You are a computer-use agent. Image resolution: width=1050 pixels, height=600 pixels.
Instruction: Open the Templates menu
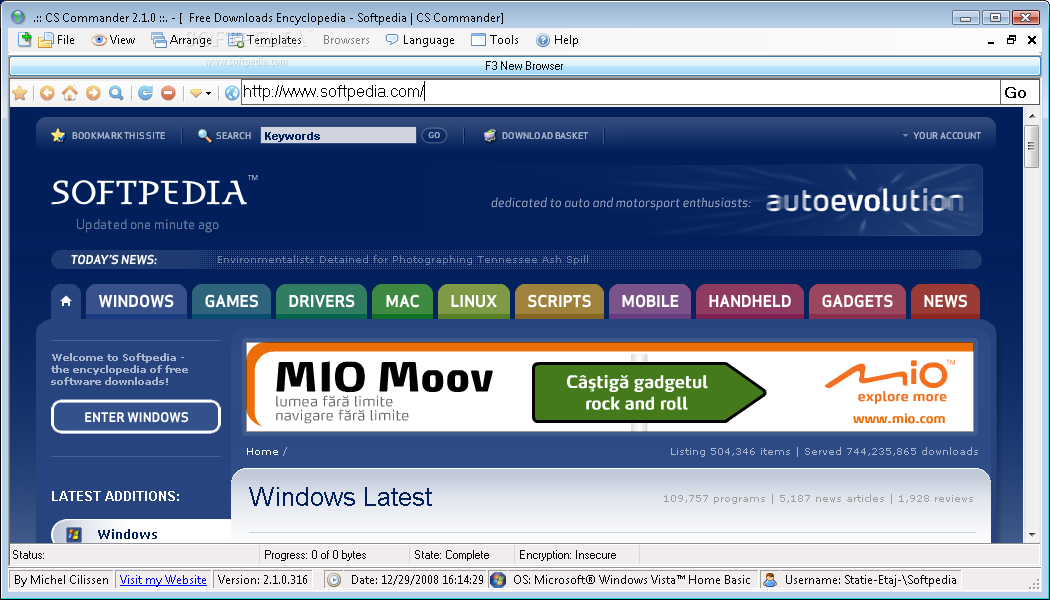point(265,40)
